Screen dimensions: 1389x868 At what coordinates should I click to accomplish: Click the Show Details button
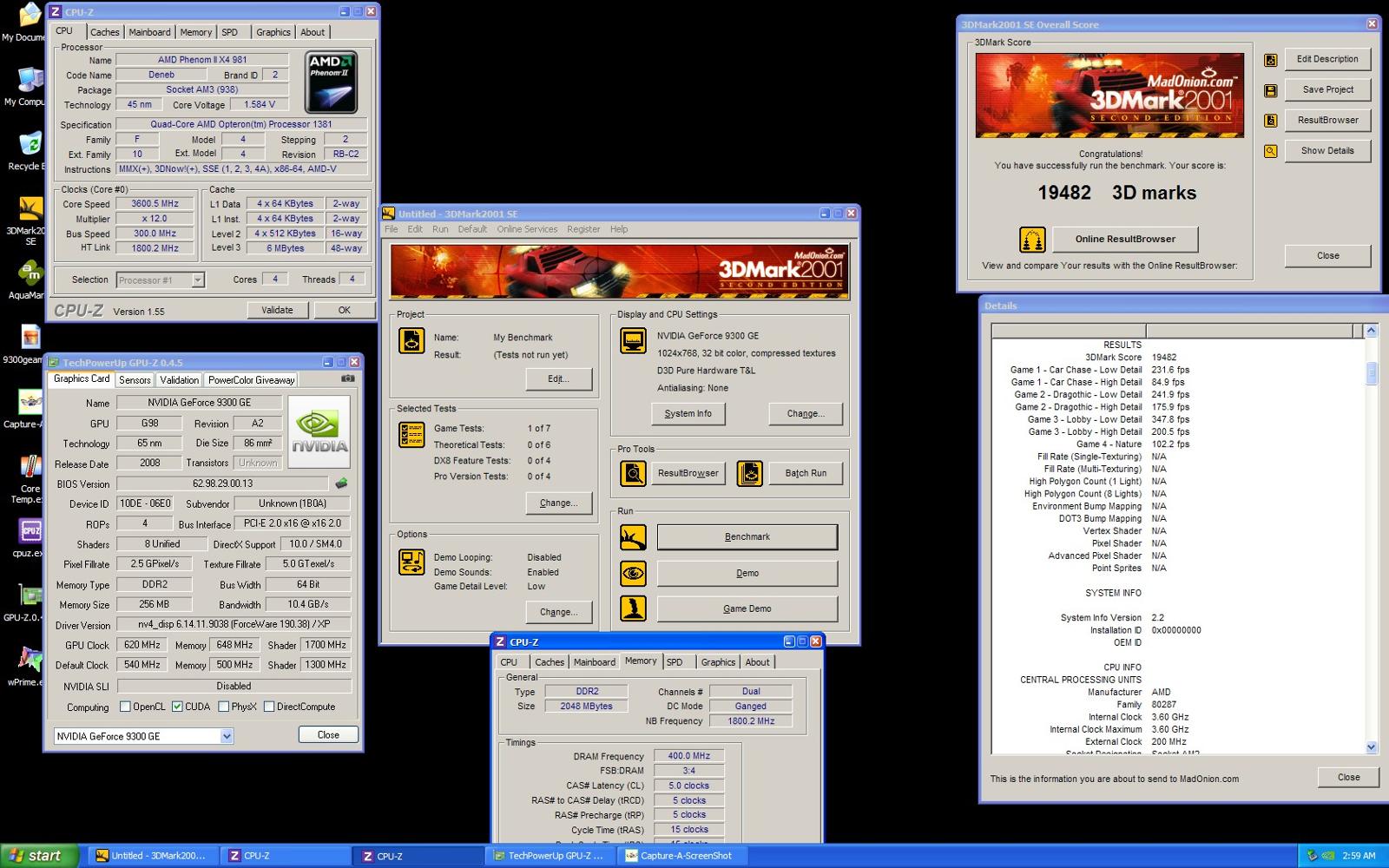coord(1327,151)
